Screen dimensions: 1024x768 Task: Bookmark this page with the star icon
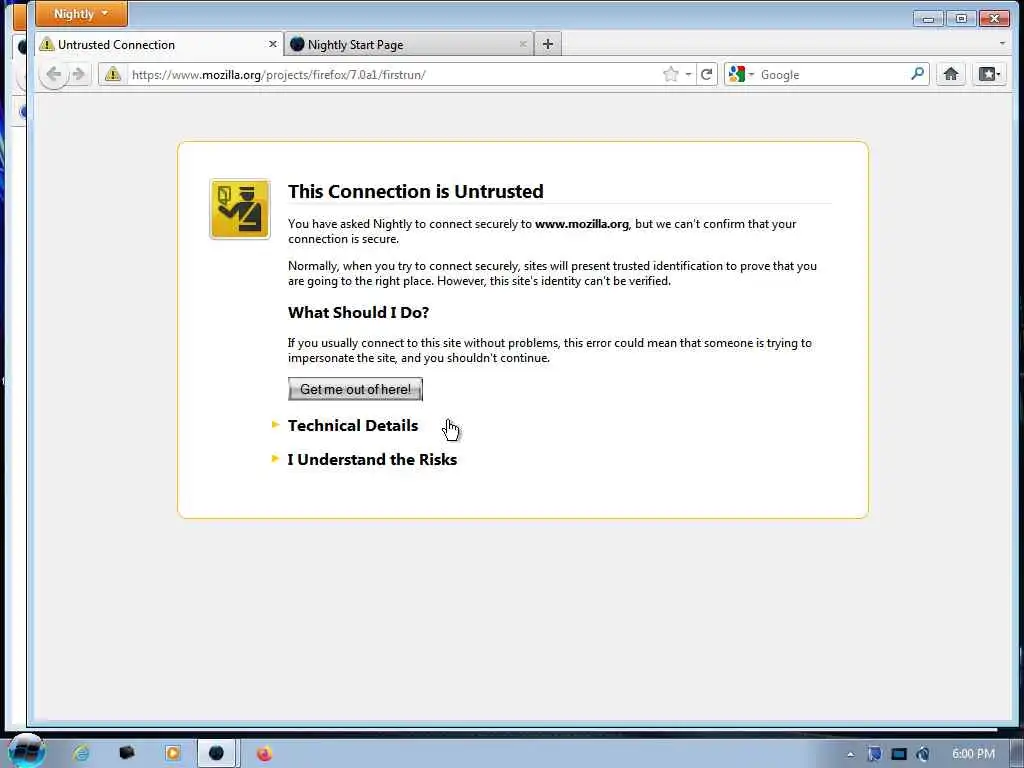pos(671,74)
